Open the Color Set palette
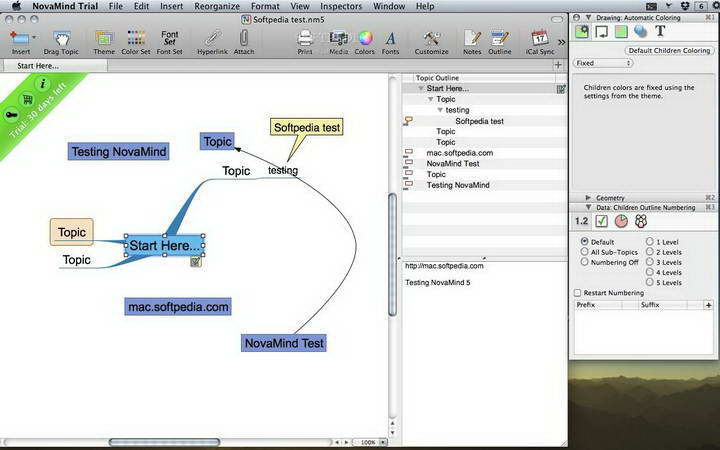 point(136,38)
